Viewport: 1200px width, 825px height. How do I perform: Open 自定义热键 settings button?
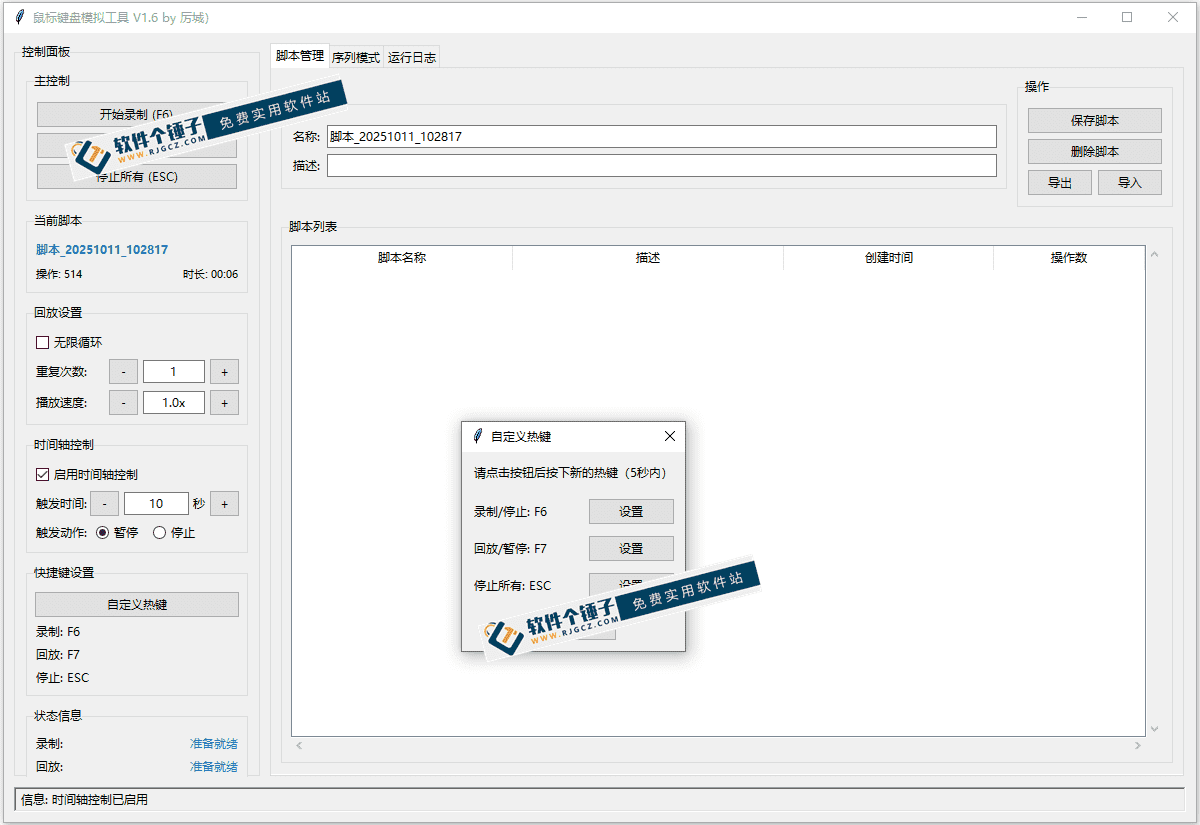coord(137,604)
